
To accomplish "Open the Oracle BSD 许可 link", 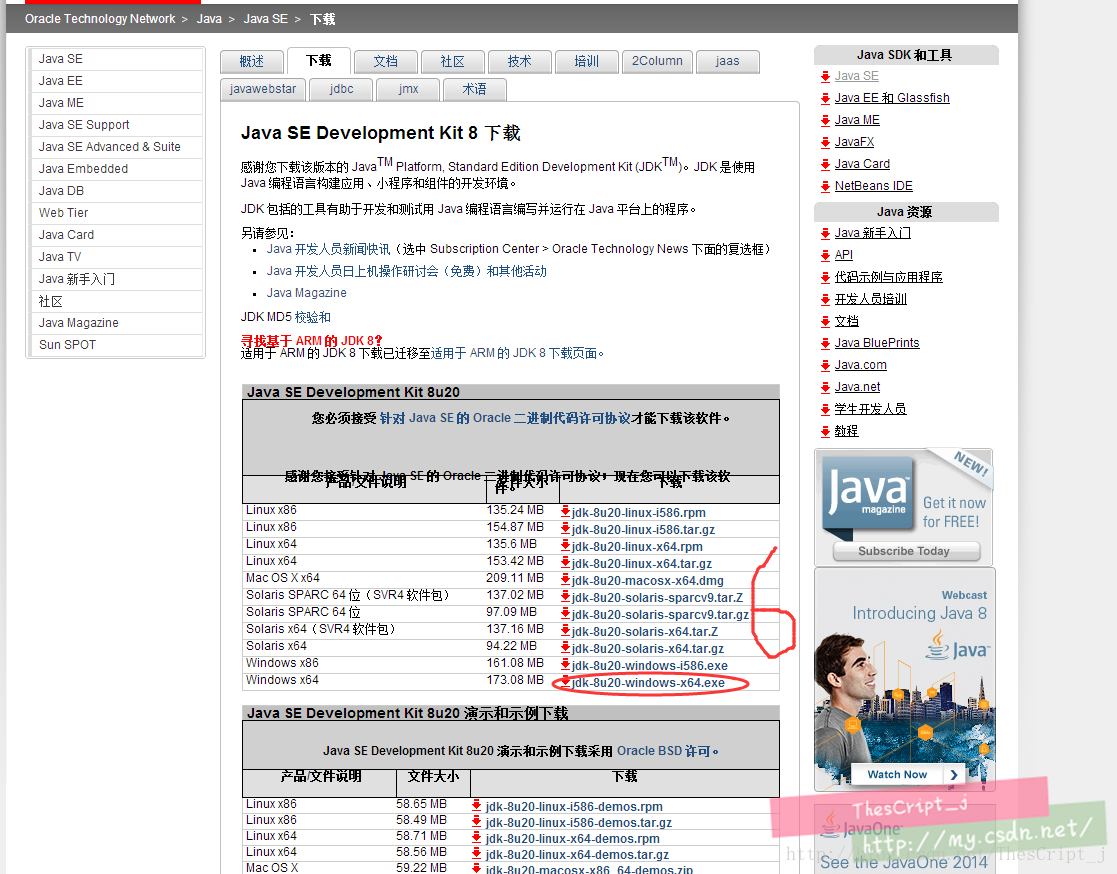I will click(x=663, y=751).
